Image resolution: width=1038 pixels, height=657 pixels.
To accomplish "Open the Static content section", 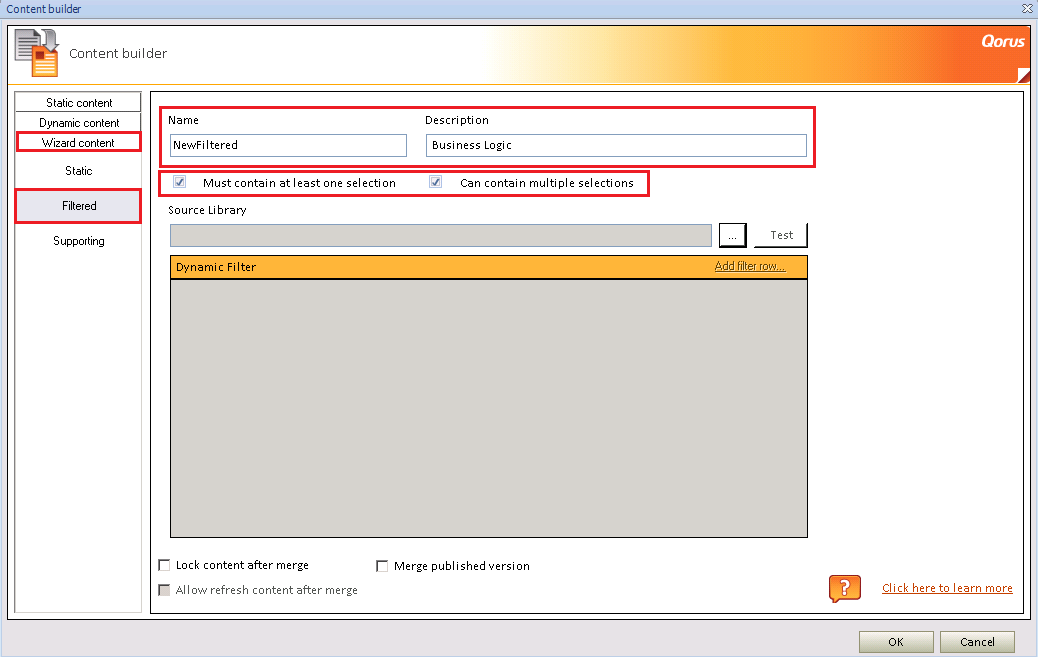I will click(x=78, y=102).
